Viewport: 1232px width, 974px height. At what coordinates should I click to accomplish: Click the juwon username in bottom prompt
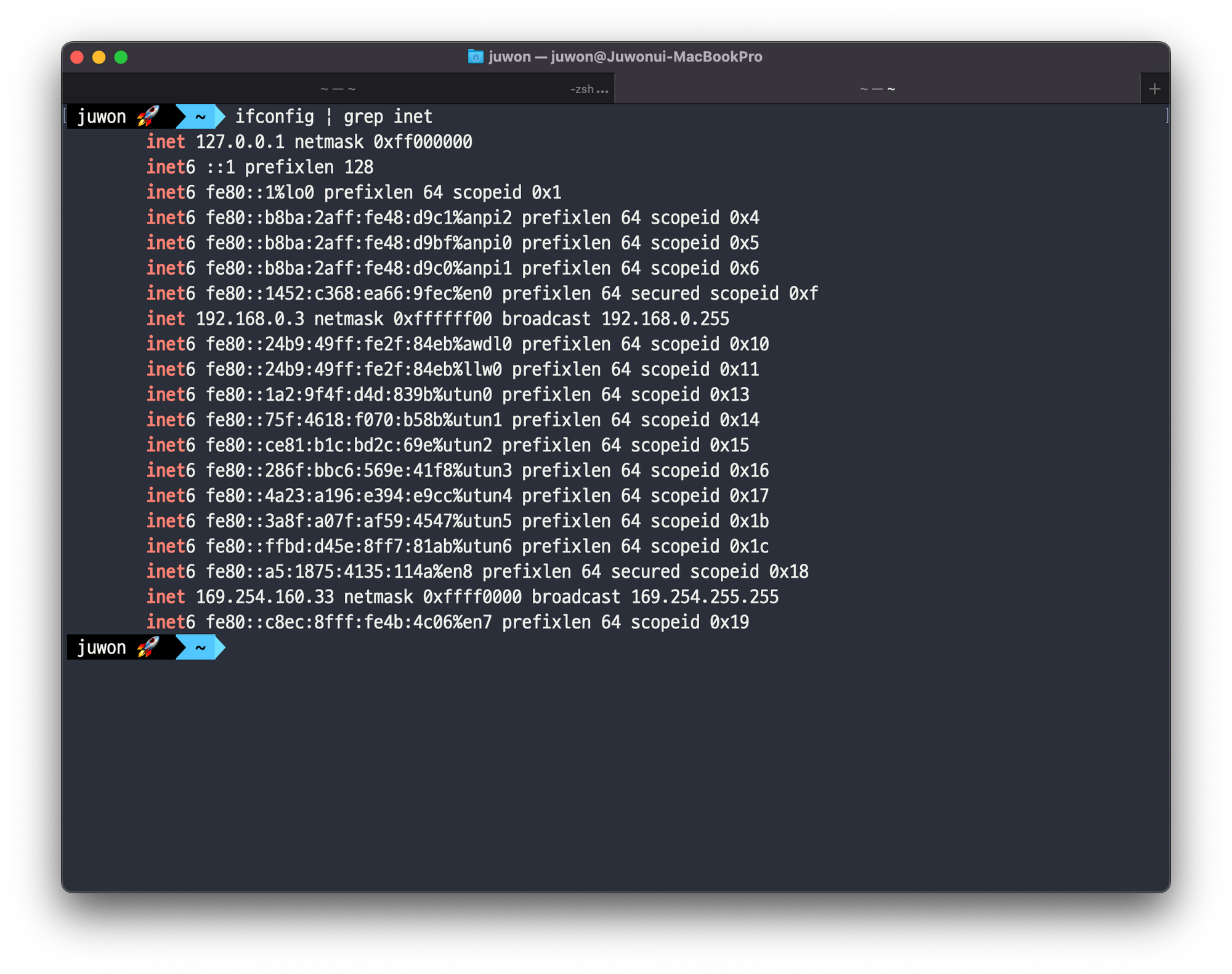[102, 647]
